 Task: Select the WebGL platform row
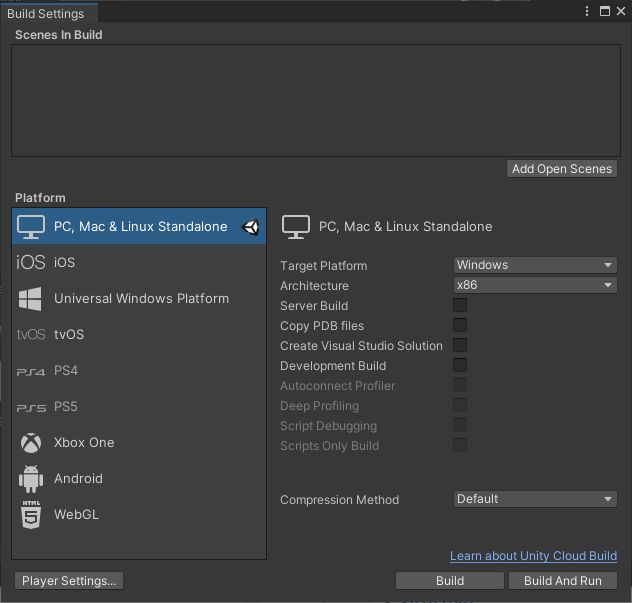[139, 515]
